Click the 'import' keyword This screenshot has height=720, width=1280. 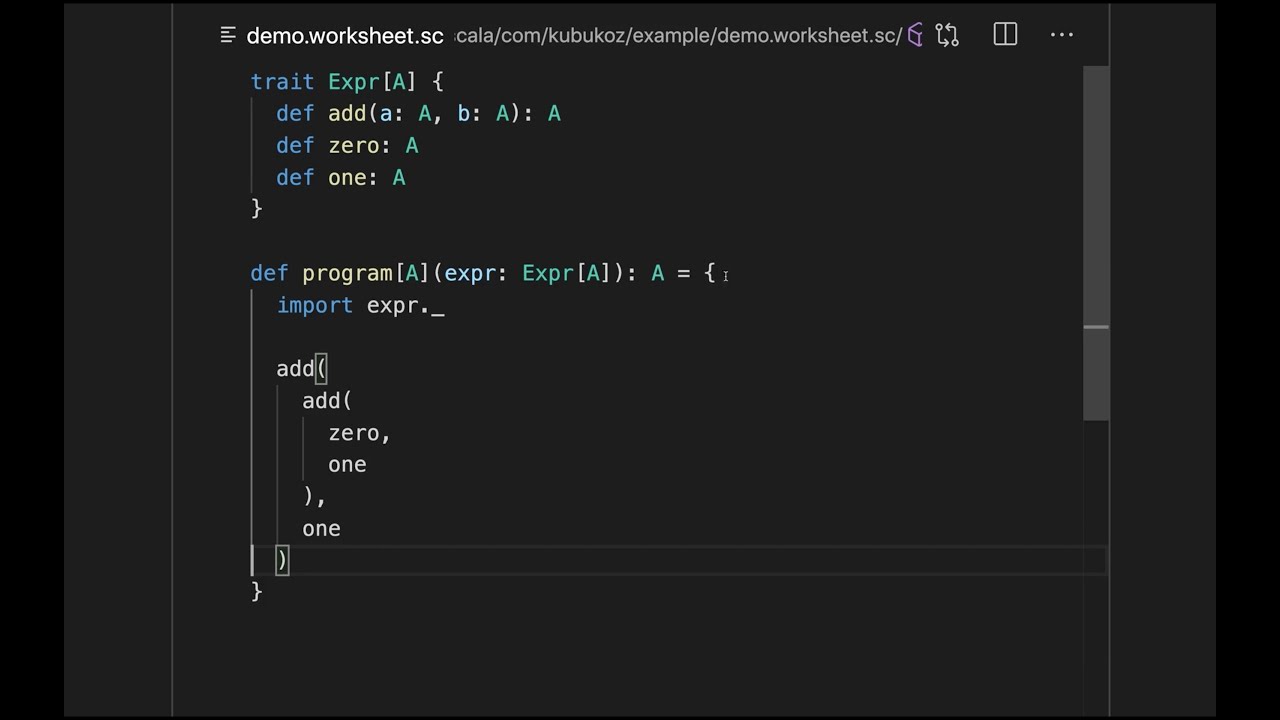pyautogui.click(x=315, y=306)
